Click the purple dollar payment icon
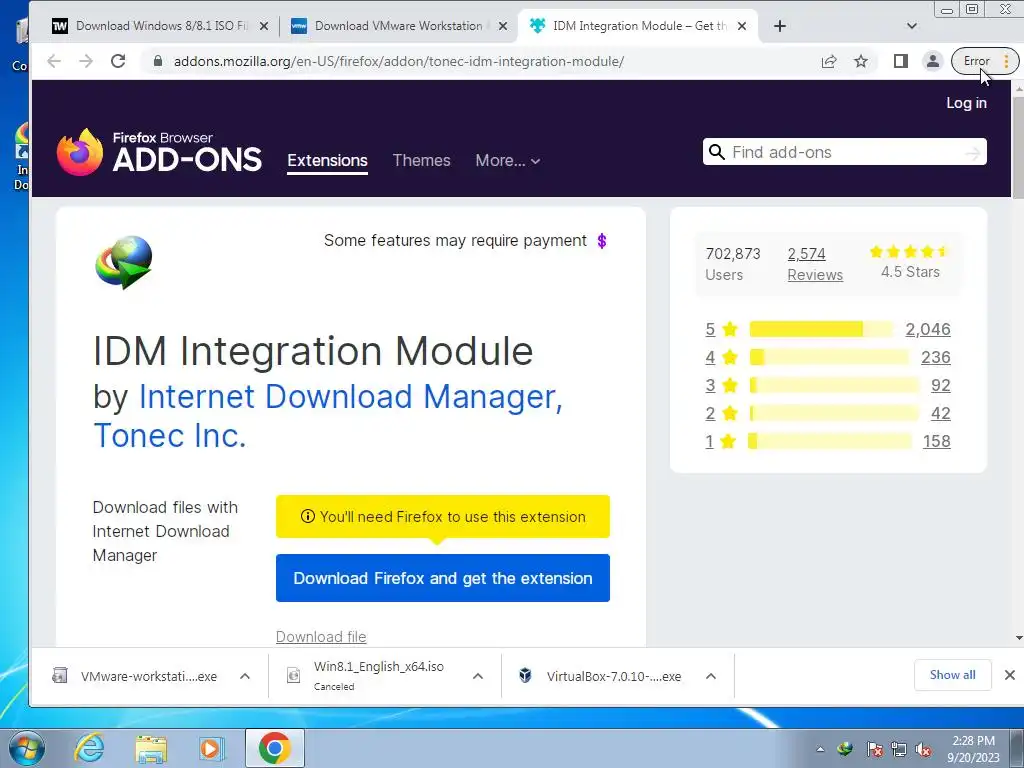This screenshot has width=1024, height=768. tap(601, 241)
